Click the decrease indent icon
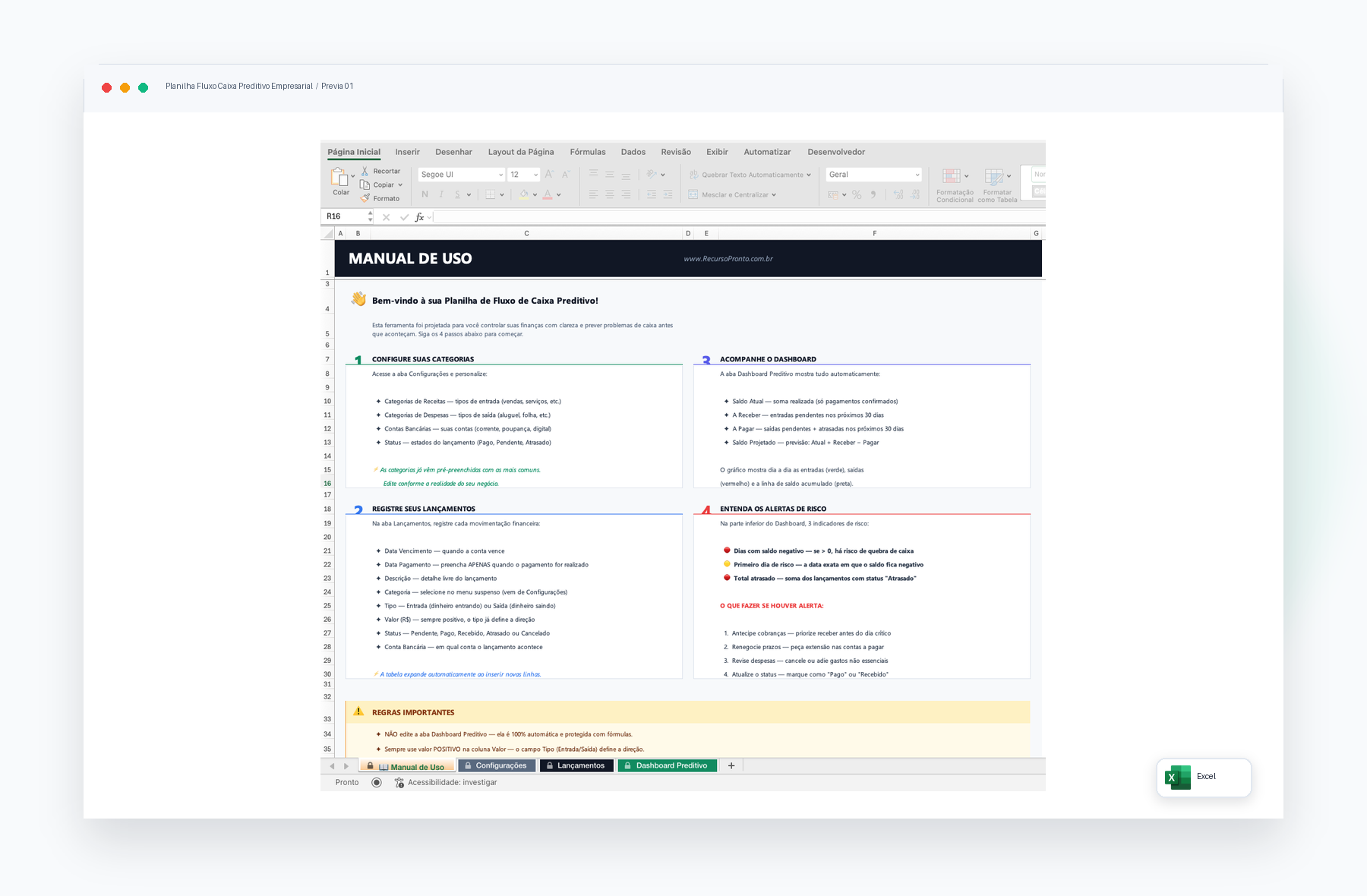Viewport: 1367px width, 896px height. pos(652,194)
